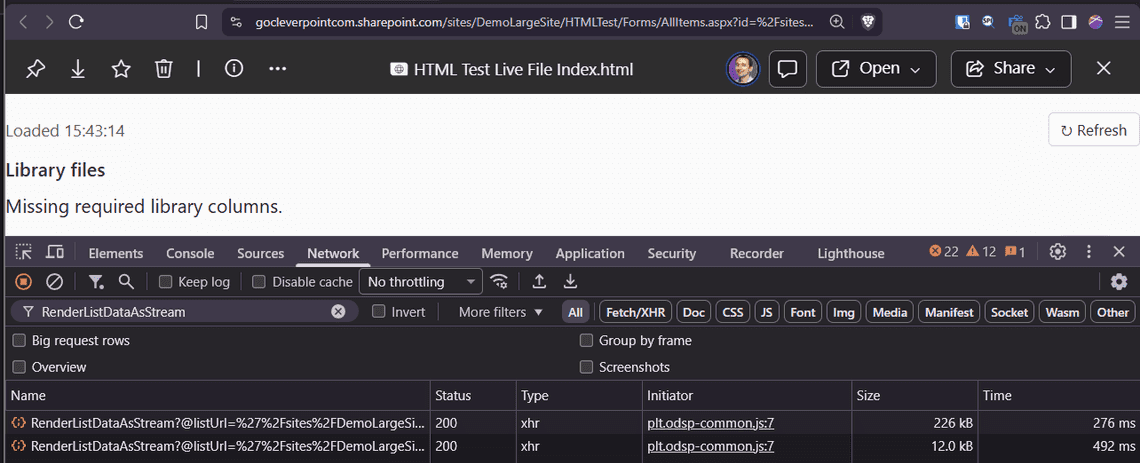Open Brave Shields lion icon
The height and width of the screenshot is (463, 1140).
pyautogui.click(x=867, y=23)
